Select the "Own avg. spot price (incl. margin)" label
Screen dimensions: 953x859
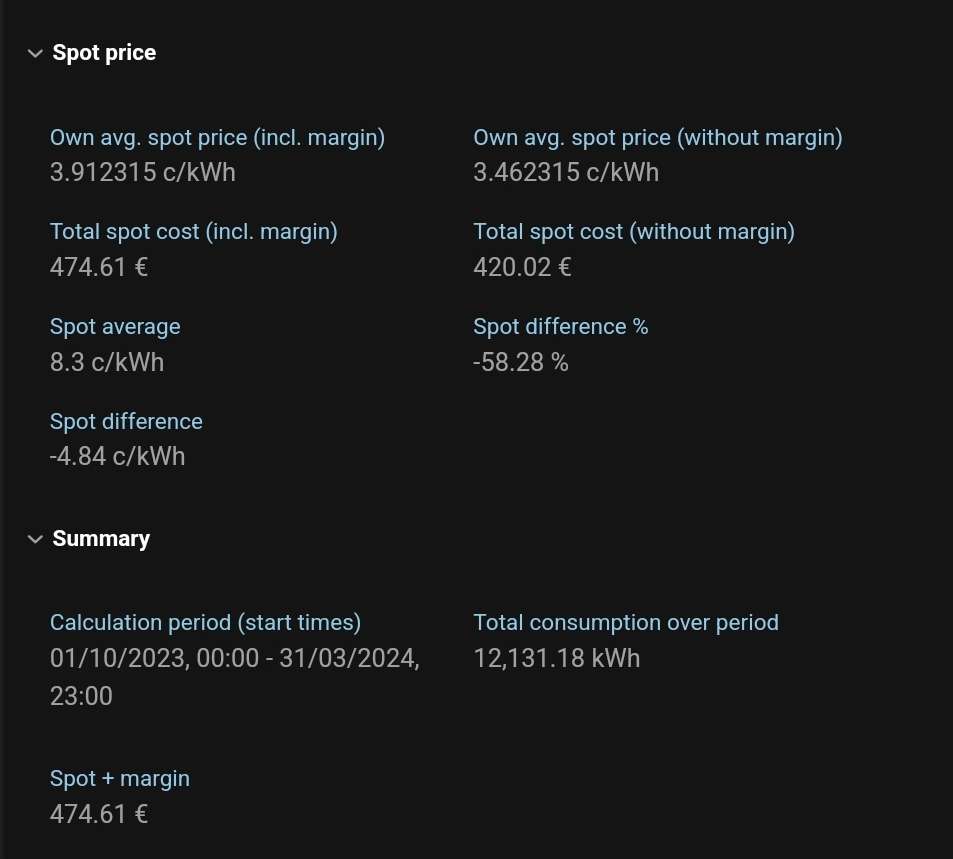coord(217,138)
